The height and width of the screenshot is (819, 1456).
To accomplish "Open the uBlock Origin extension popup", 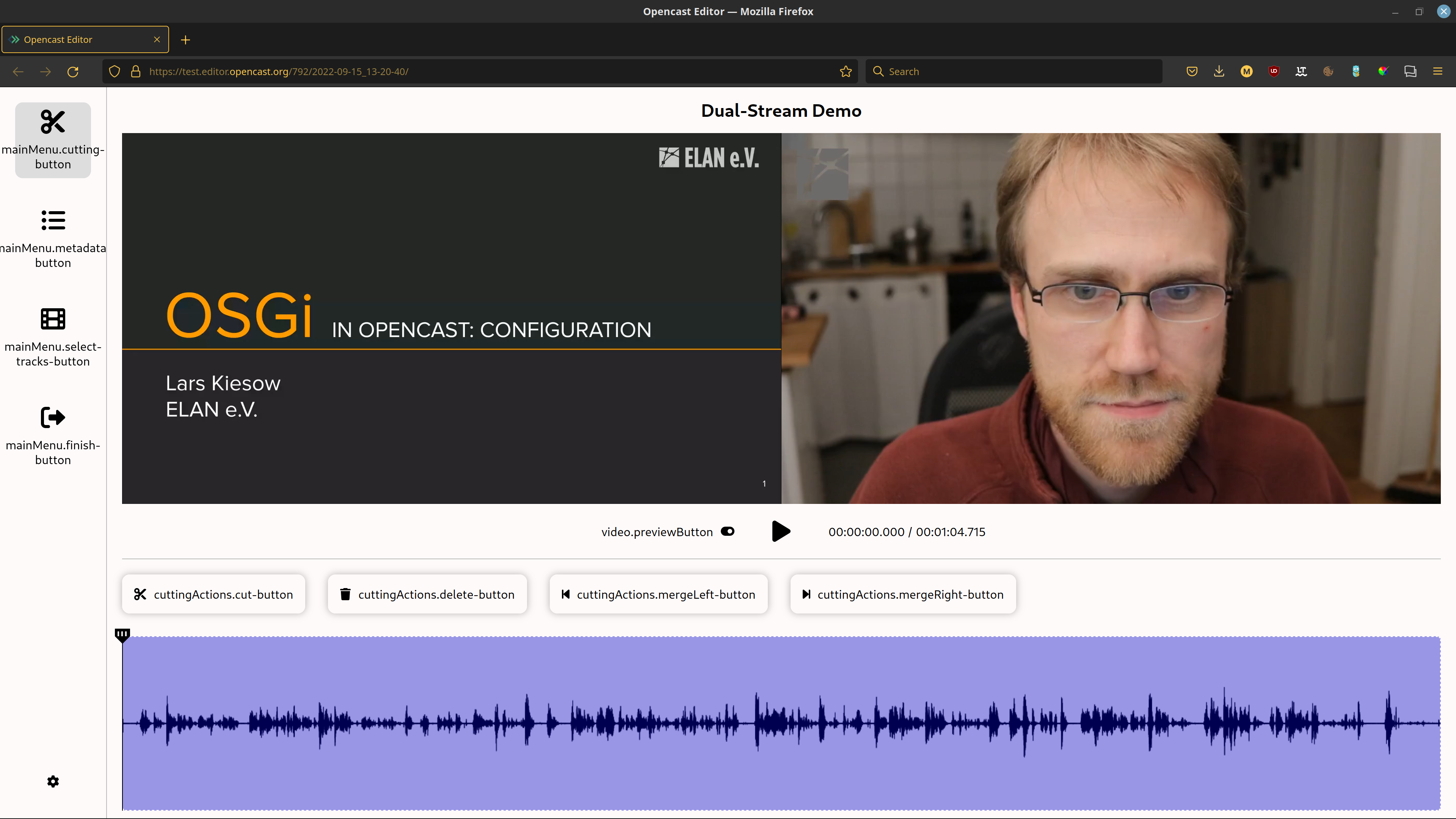I will (1274, 71).
